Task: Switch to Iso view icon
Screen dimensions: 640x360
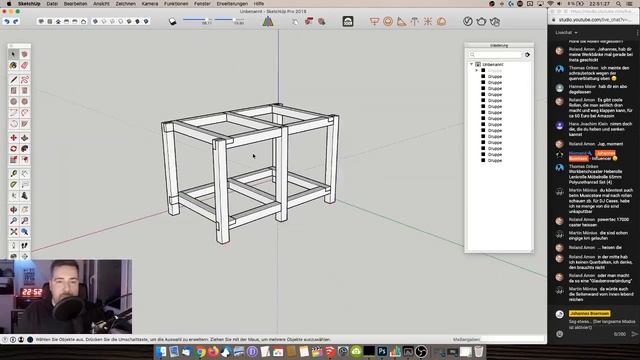Action: point(41,21)
